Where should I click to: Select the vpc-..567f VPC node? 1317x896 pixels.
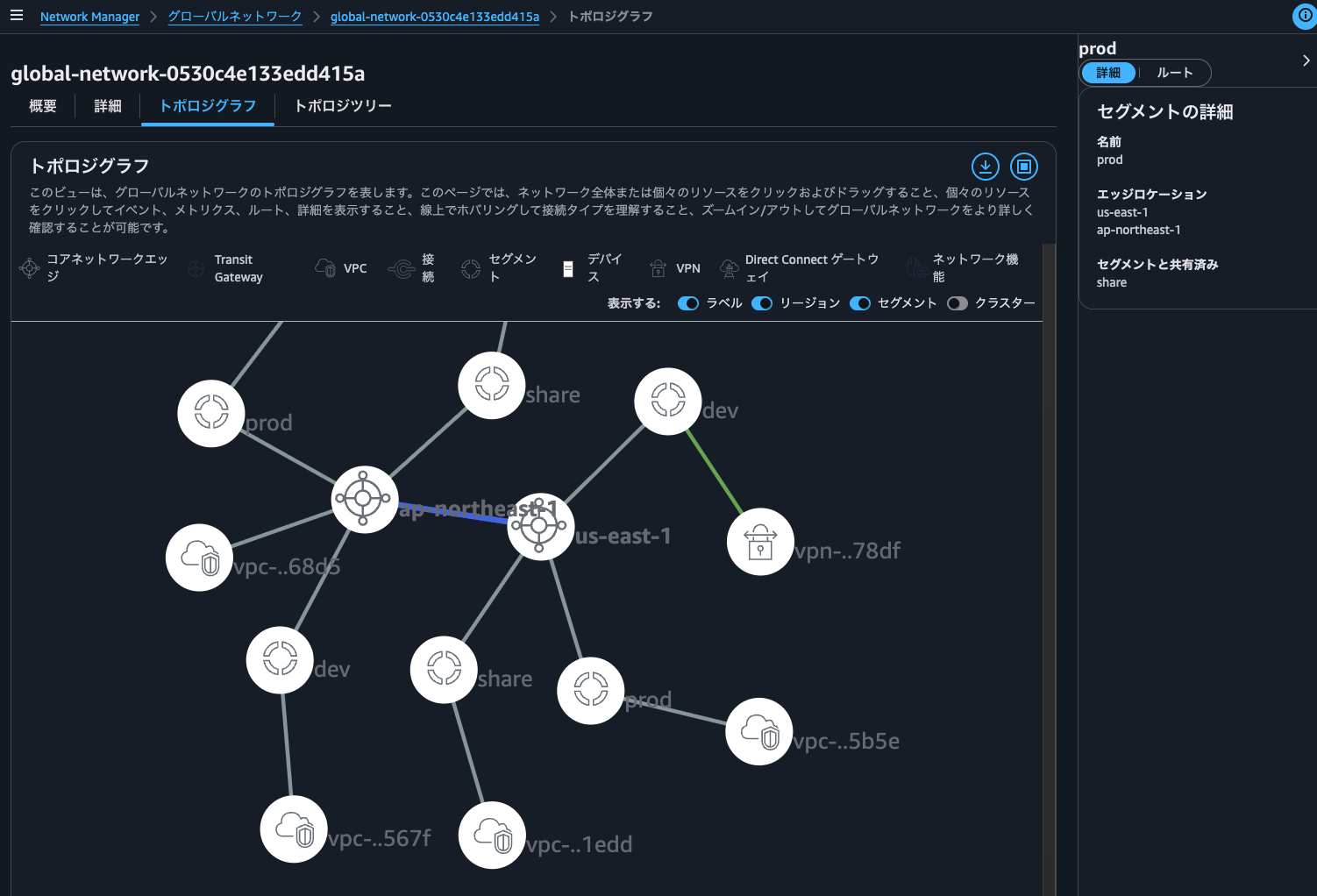(x=294, y=828)
